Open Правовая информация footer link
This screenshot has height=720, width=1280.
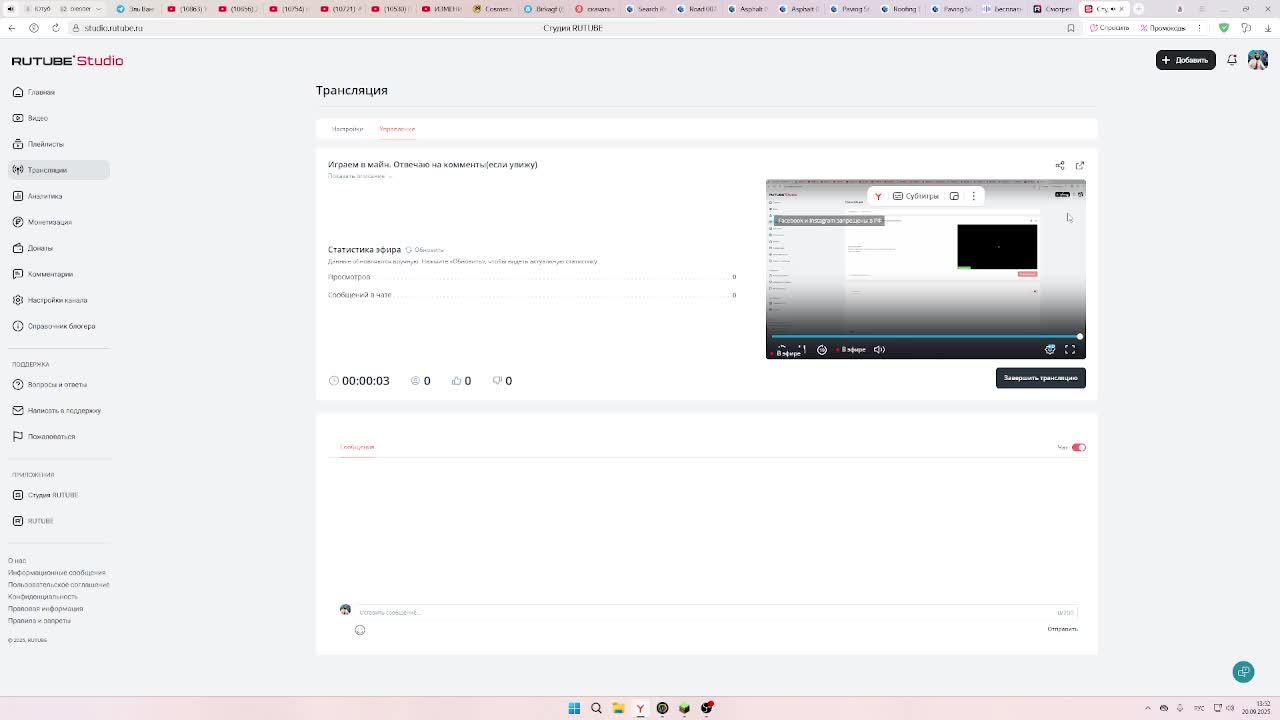(x=46, y=609)
